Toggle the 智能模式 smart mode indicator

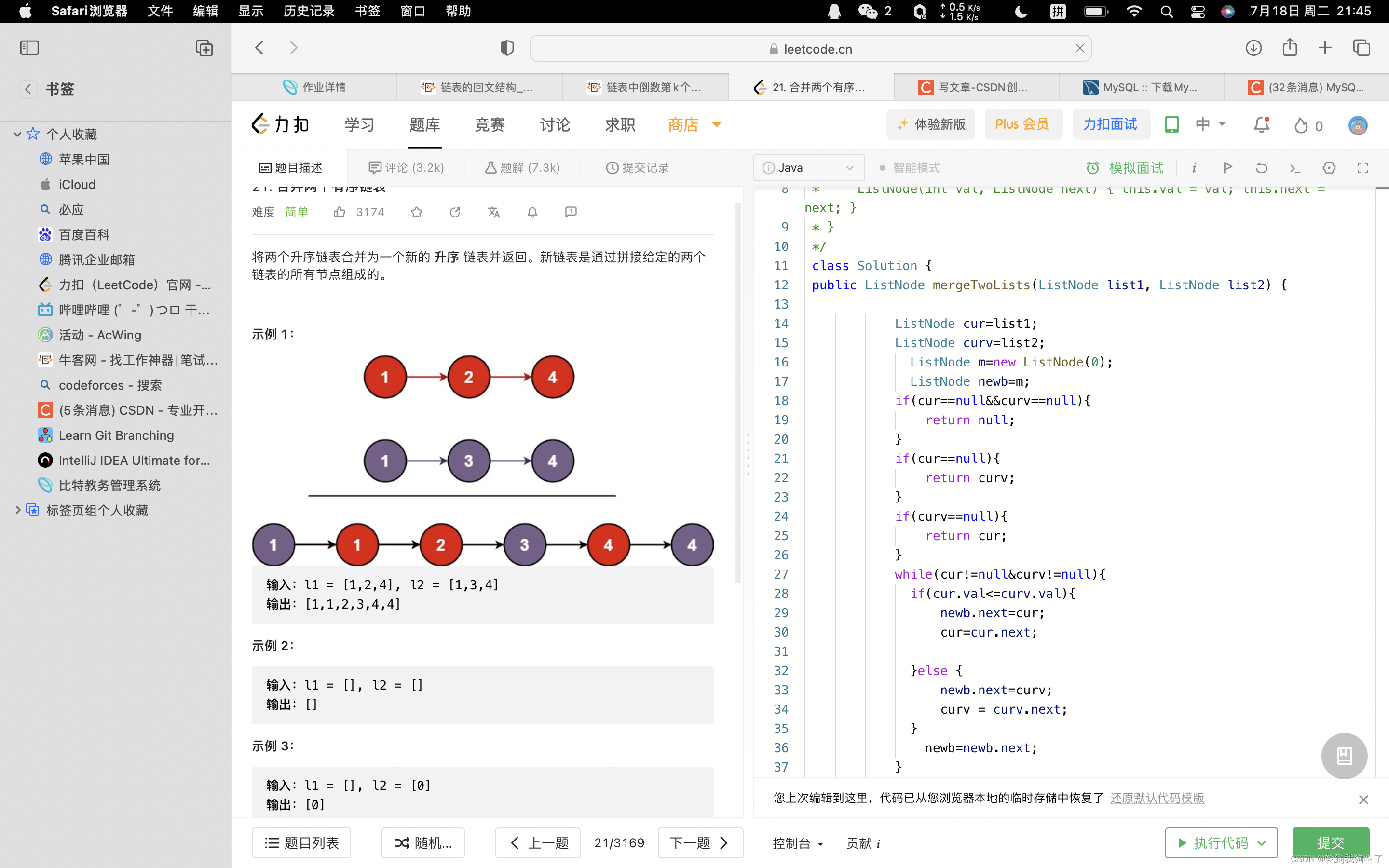click(910, 168)
